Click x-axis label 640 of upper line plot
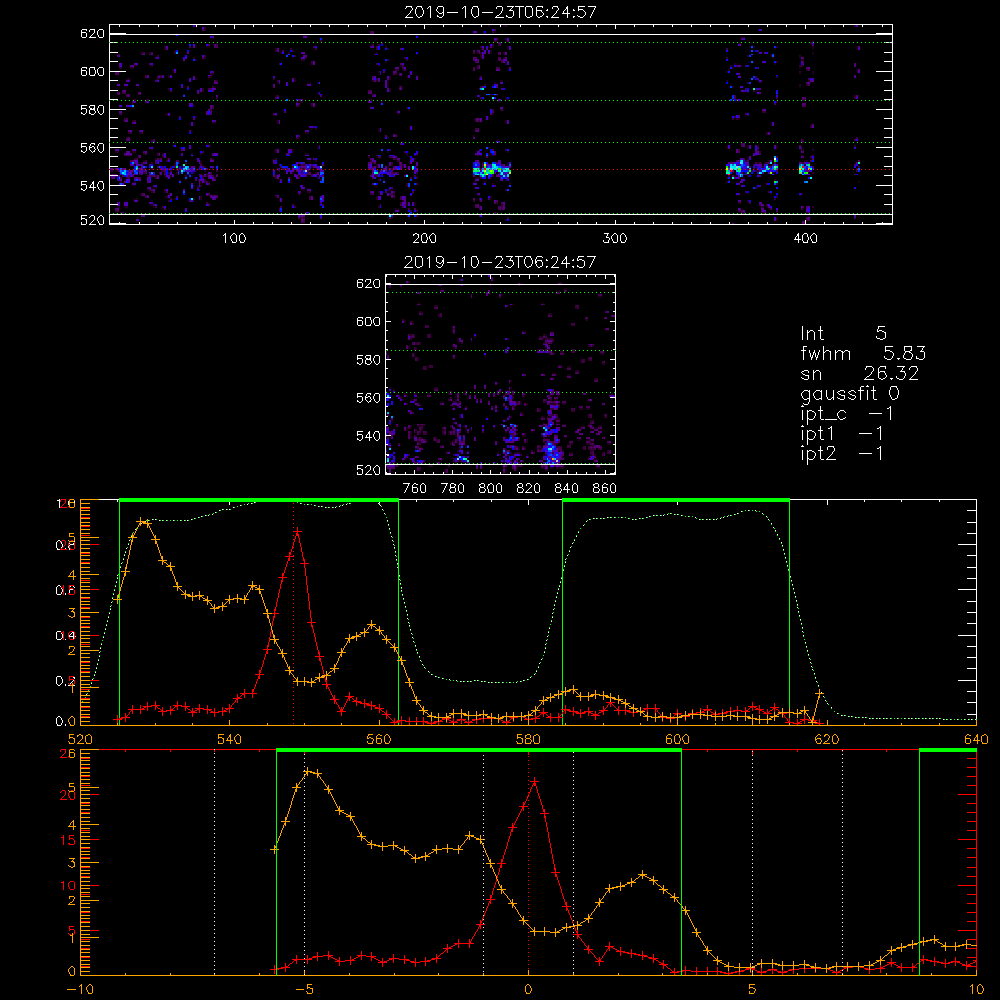1000x1000 pixels. (976, 740)
